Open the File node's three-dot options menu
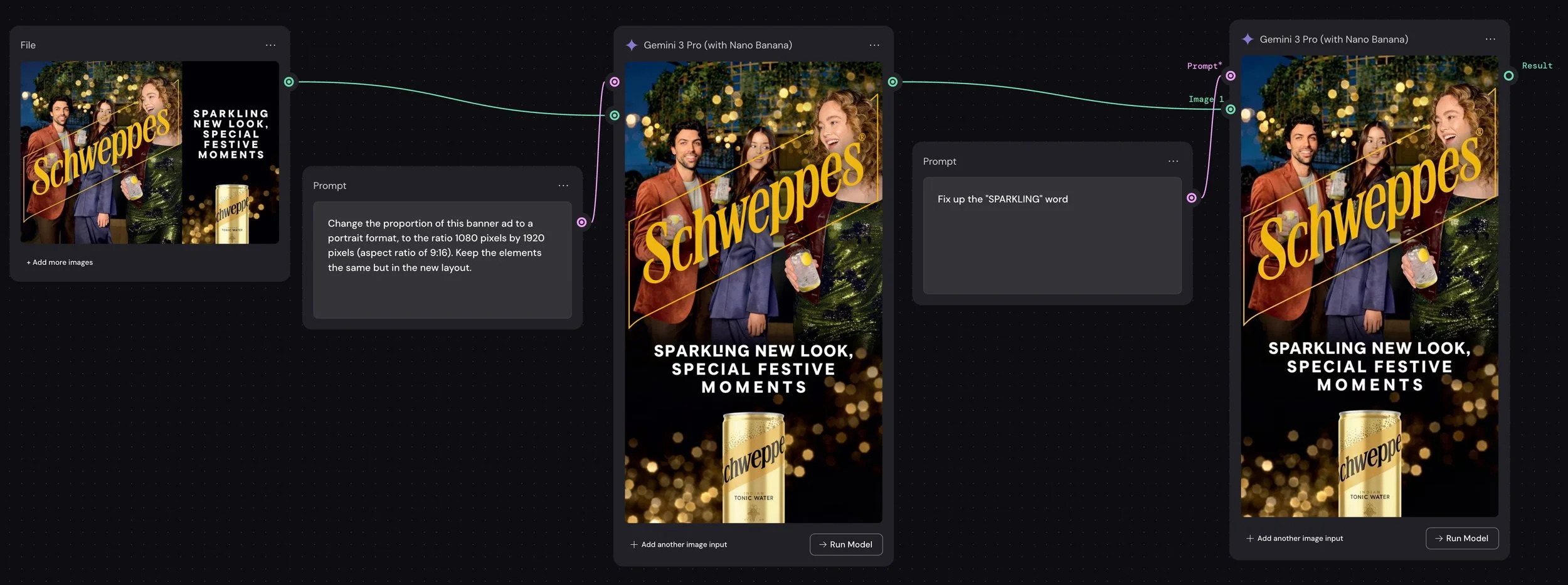 click(270, 45)
